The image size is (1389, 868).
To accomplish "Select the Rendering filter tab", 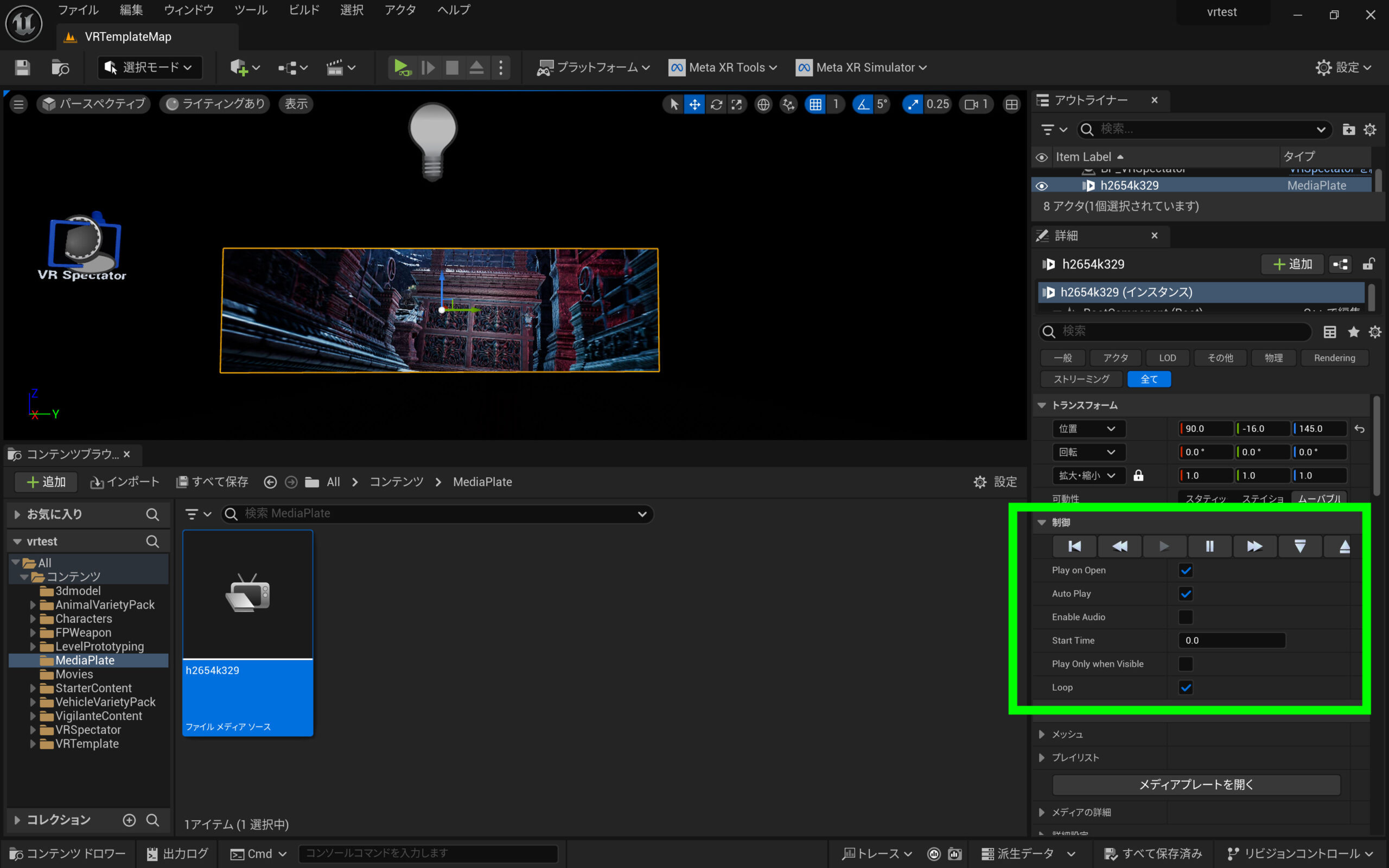I will tap(1334, 358).
